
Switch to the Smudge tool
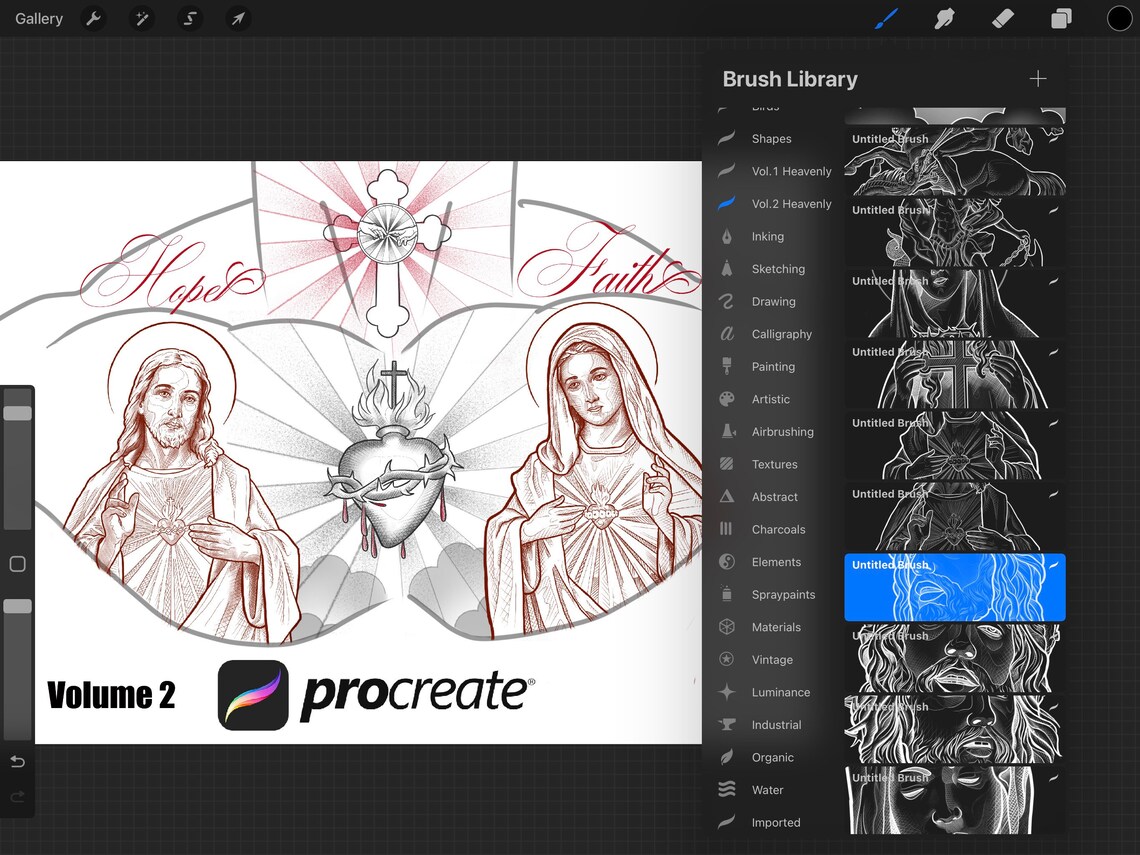(944, 18)
